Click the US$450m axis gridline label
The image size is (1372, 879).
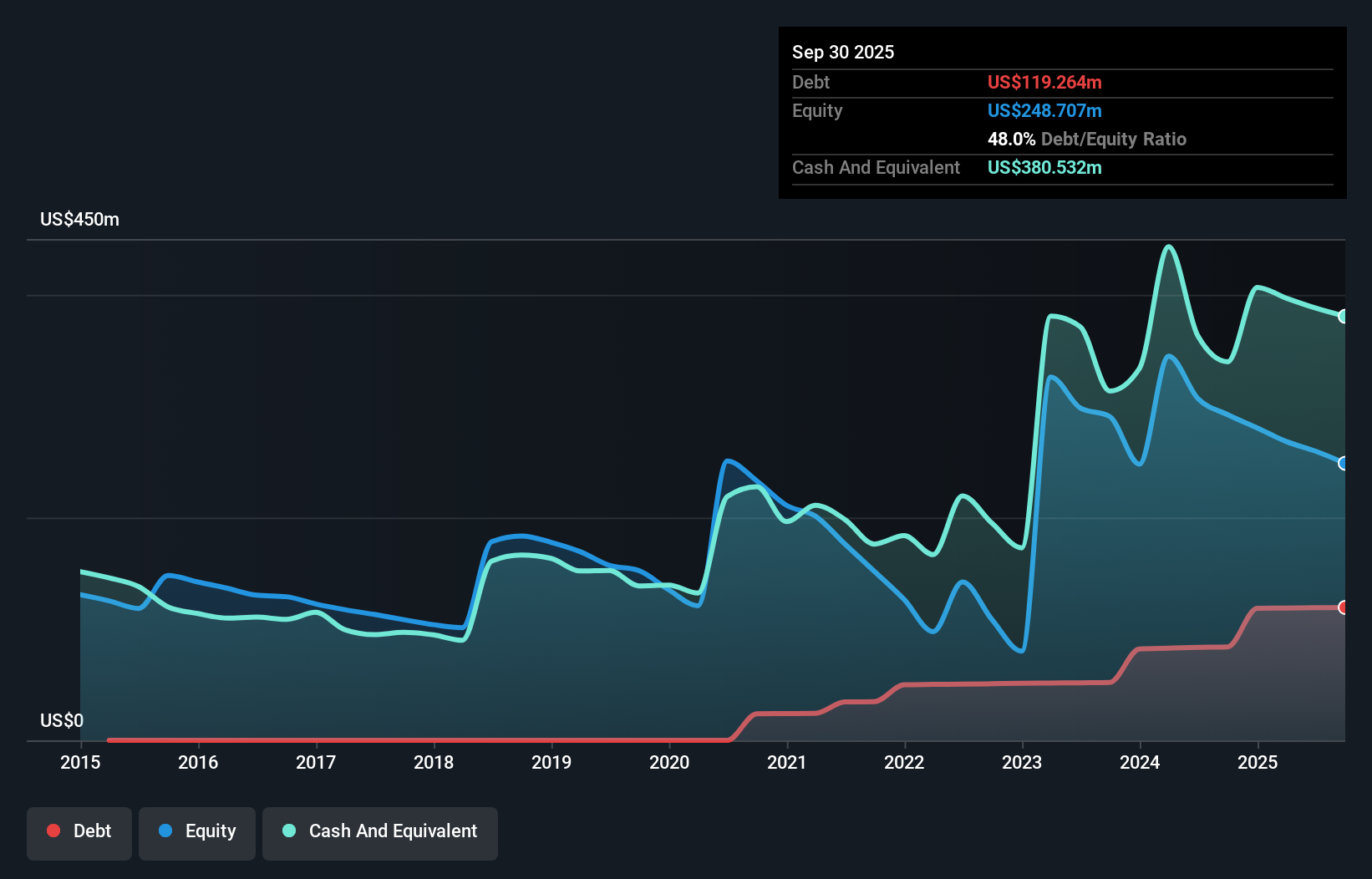[x=79, y=219]
